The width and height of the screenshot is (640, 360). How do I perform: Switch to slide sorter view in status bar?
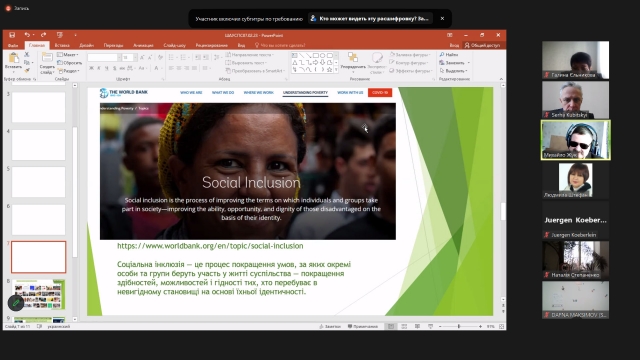(404, 327)
